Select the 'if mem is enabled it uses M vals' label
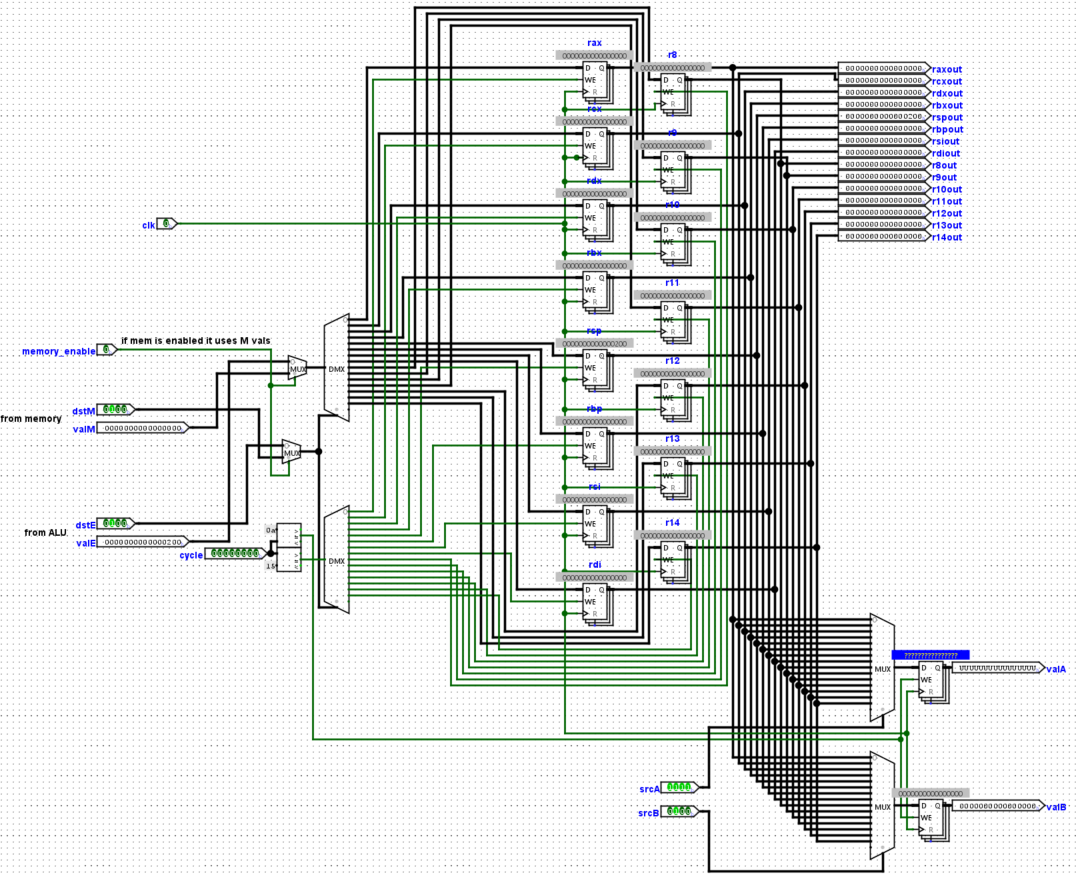This screenshot has width=1076, height=875. [x=196, y=340]
